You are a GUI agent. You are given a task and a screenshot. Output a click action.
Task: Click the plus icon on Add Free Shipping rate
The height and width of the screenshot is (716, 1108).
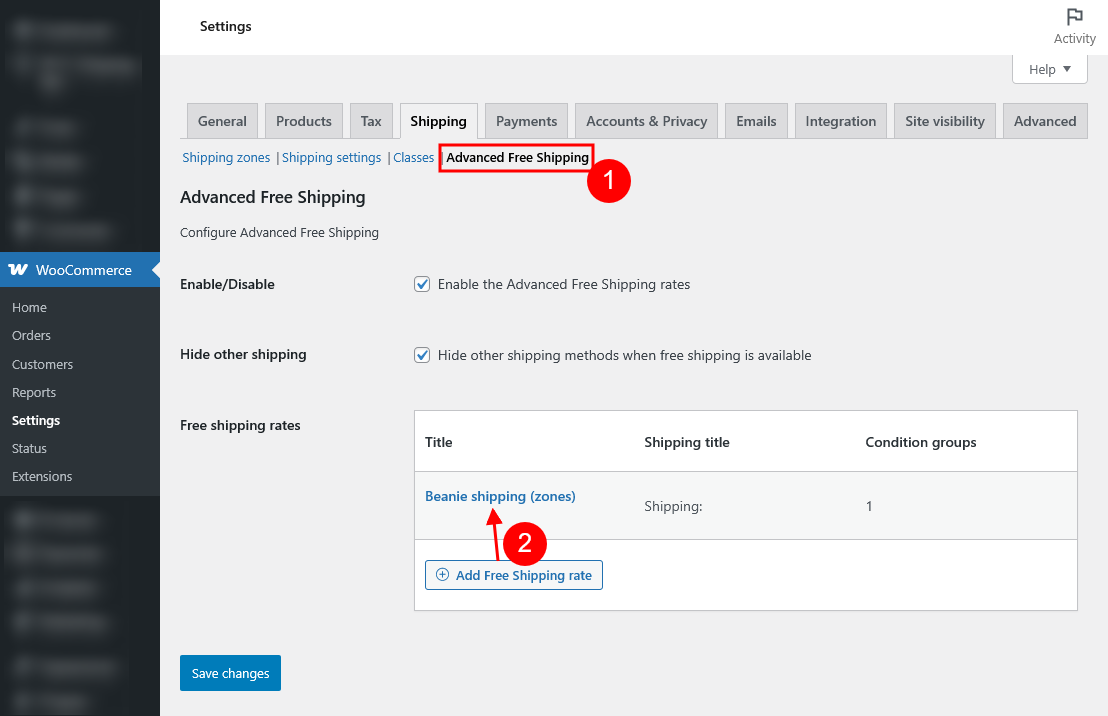tap(442, 575)
